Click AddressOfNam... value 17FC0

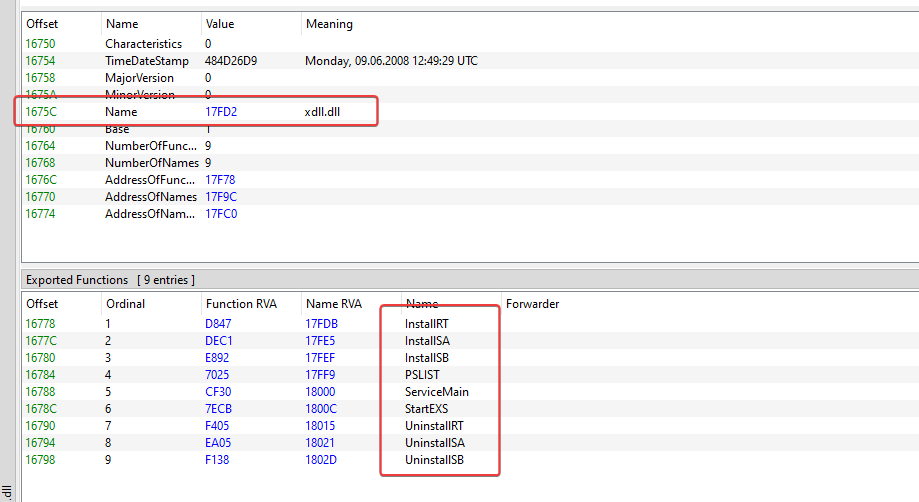(x=221, y=214)
